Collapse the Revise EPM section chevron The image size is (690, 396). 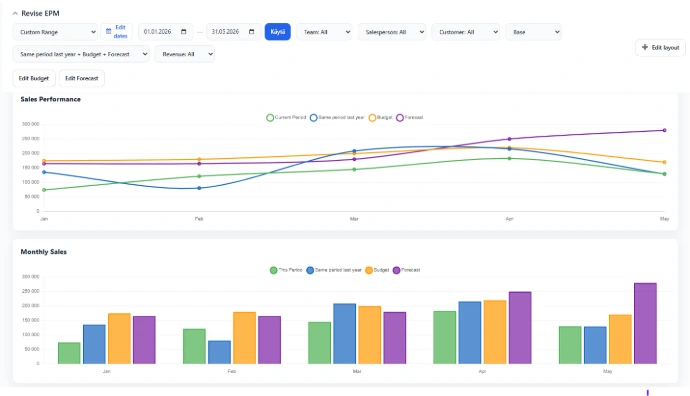point(15,14)
